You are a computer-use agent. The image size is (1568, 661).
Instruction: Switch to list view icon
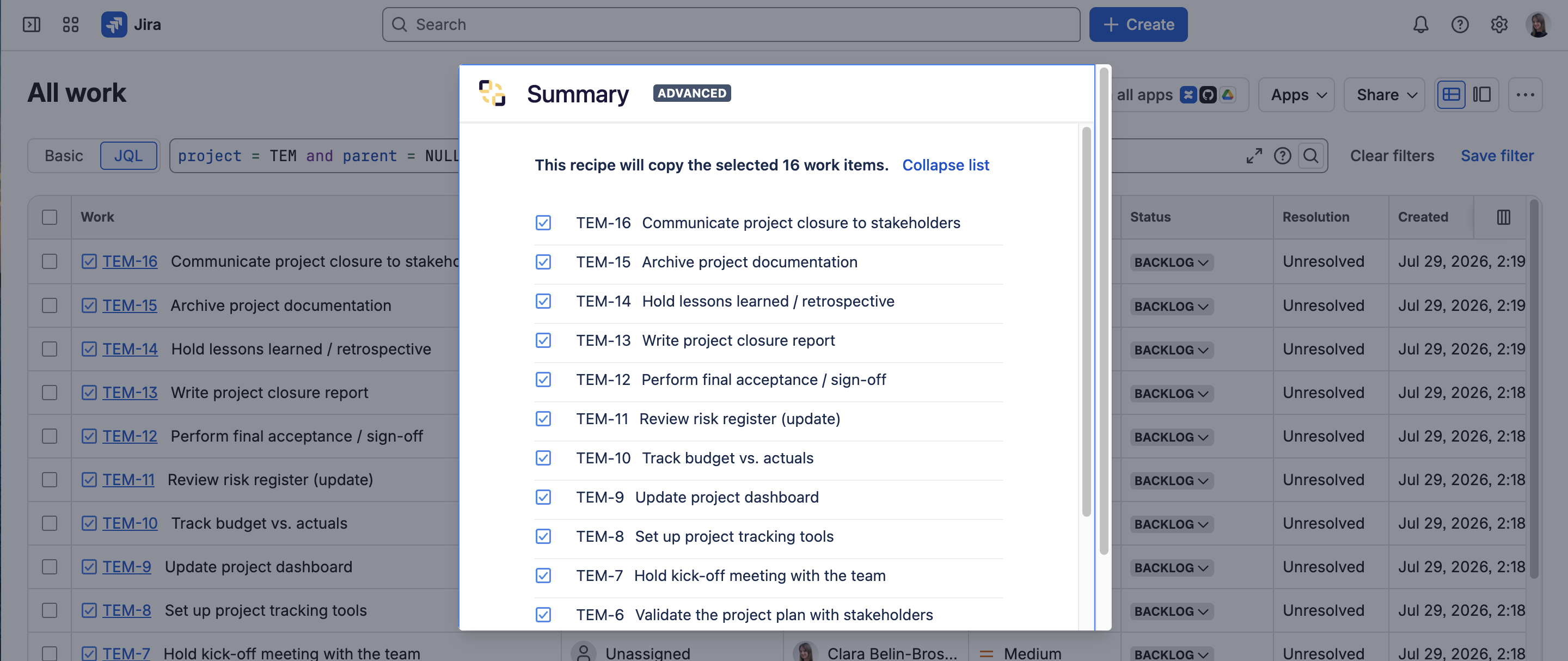[x=1451, y=95]
